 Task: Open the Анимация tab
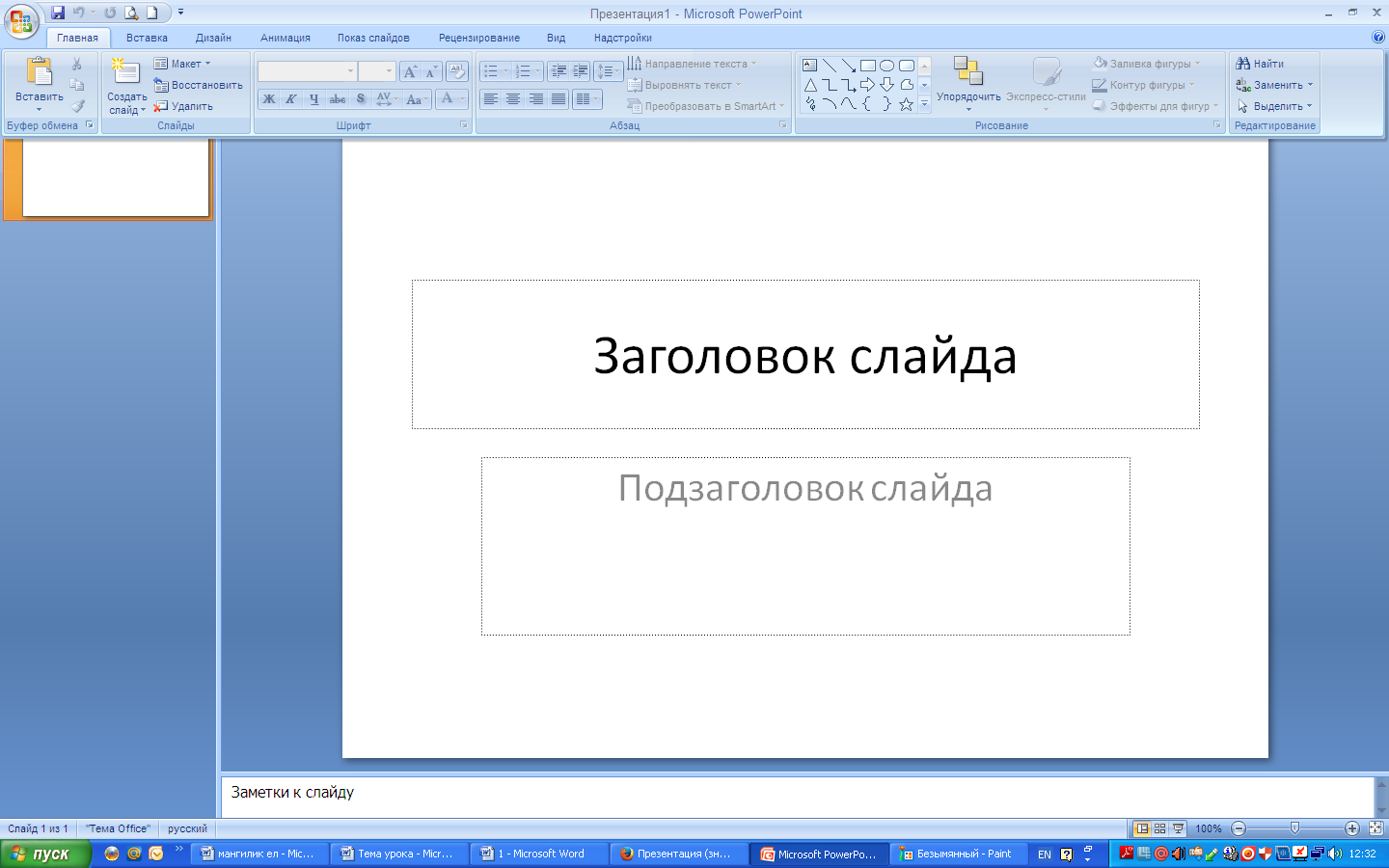[x=286, y=38]
